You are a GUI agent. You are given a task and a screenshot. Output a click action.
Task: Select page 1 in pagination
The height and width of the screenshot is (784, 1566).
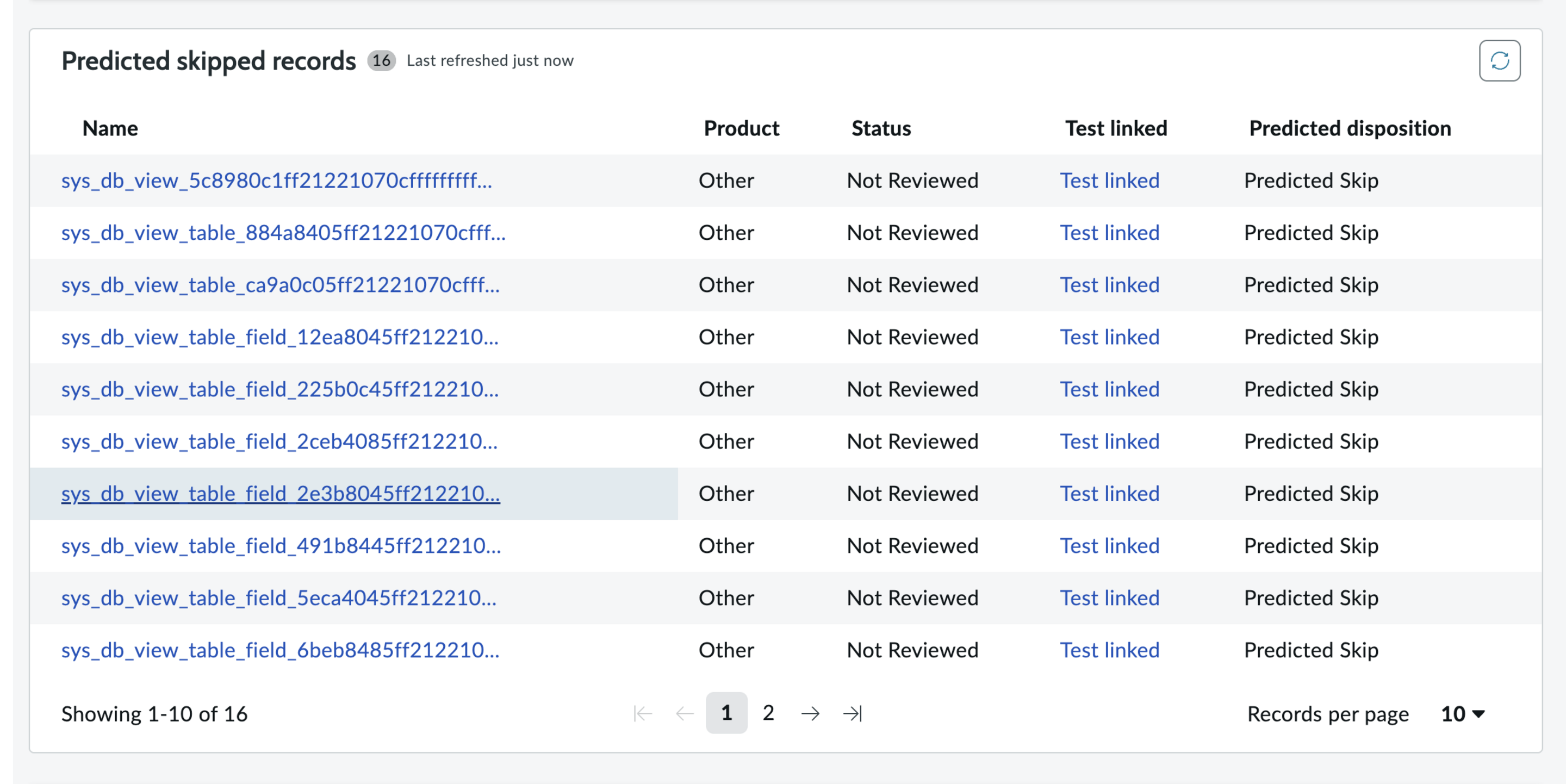pos(726,713)
